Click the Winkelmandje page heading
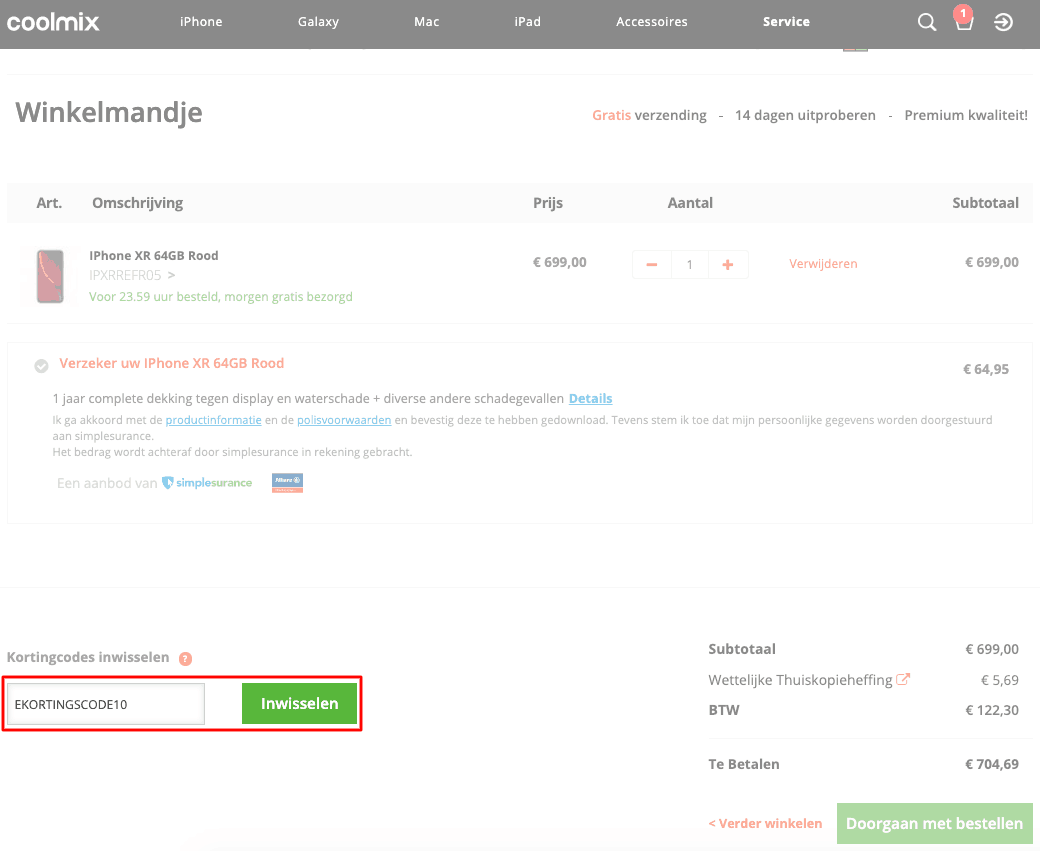 tap(109, 112)
